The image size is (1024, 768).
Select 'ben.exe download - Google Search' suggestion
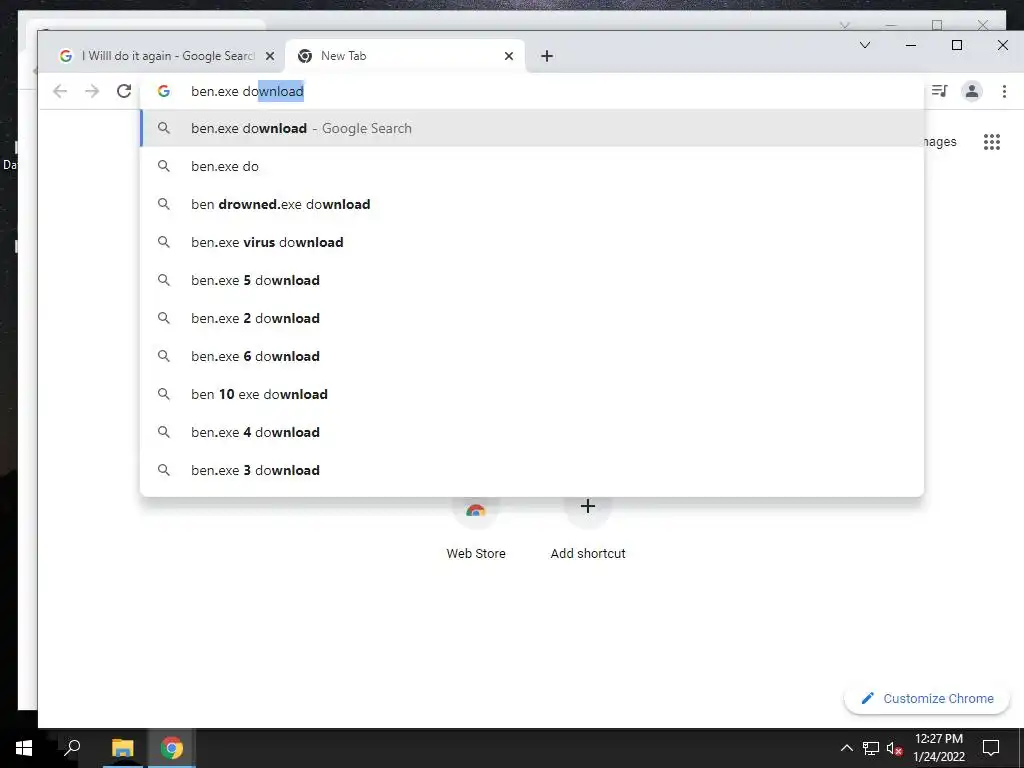point(532,129)
